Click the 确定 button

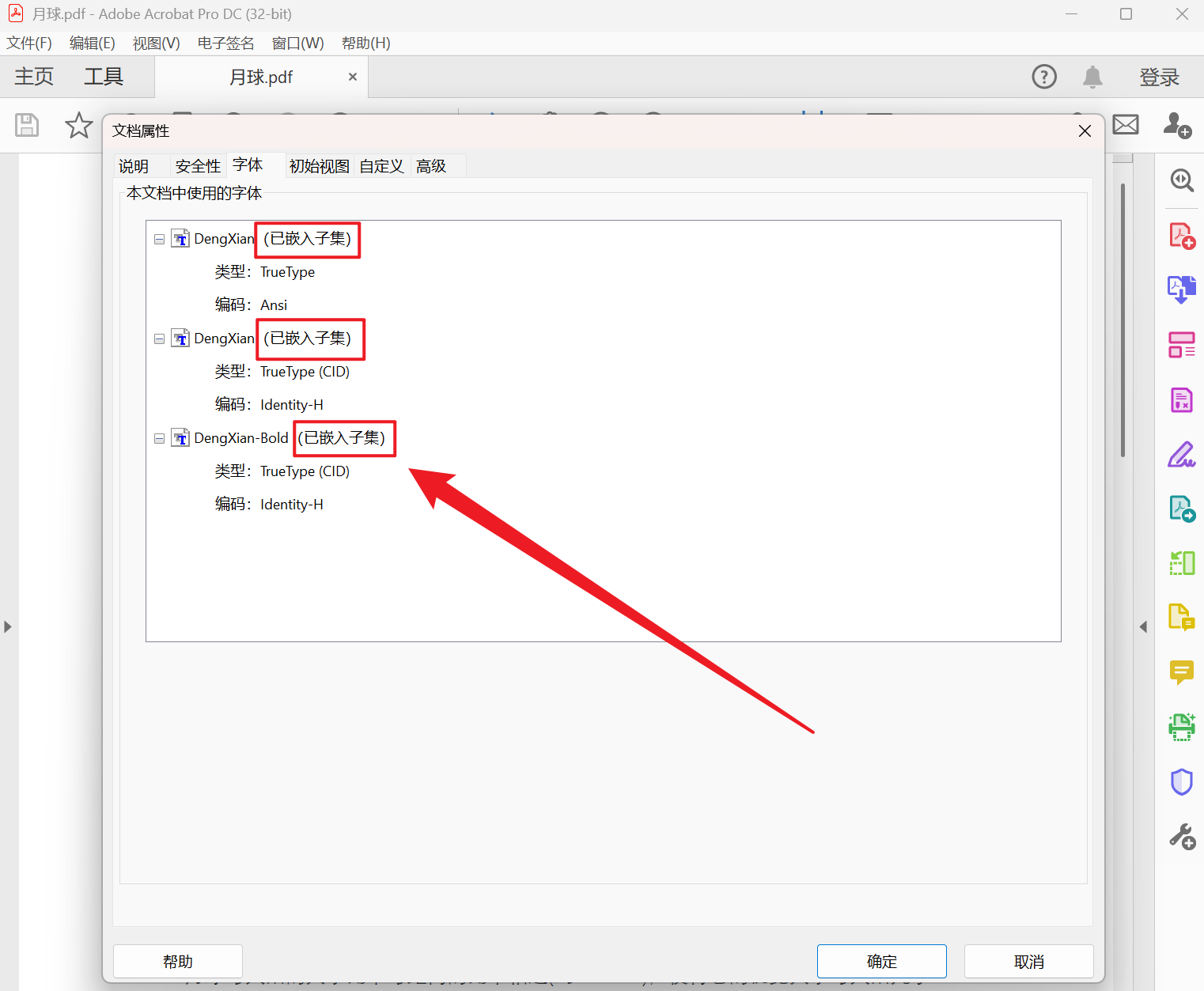click(882, 962)
